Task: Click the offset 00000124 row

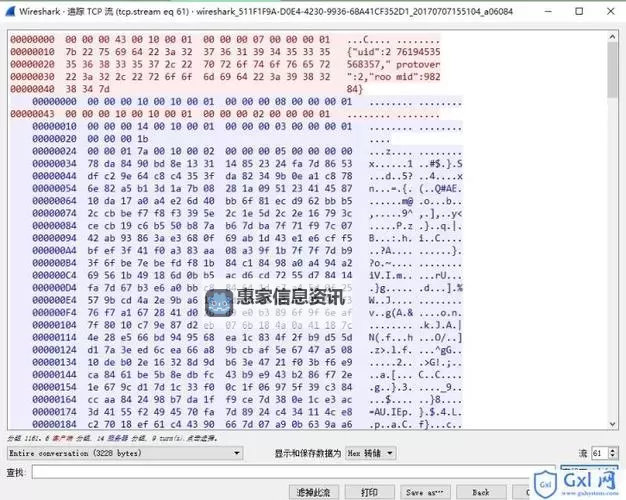Action: pyautogui.click(x=247, y=350)
